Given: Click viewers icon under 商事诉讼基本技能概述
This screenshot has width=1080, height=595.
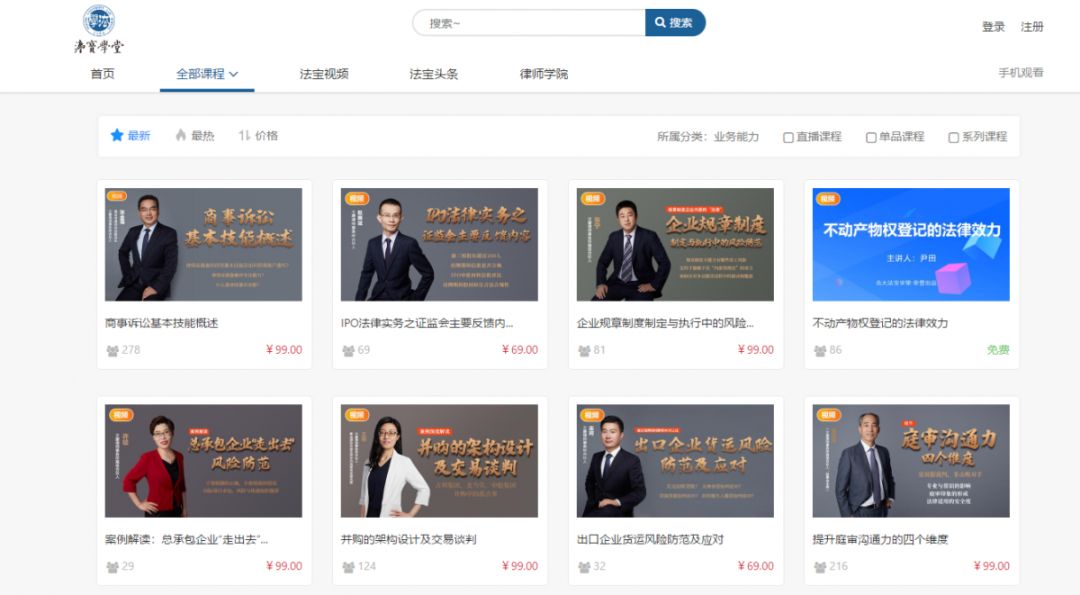Looking at the screenshot, I should pos(112,350).
